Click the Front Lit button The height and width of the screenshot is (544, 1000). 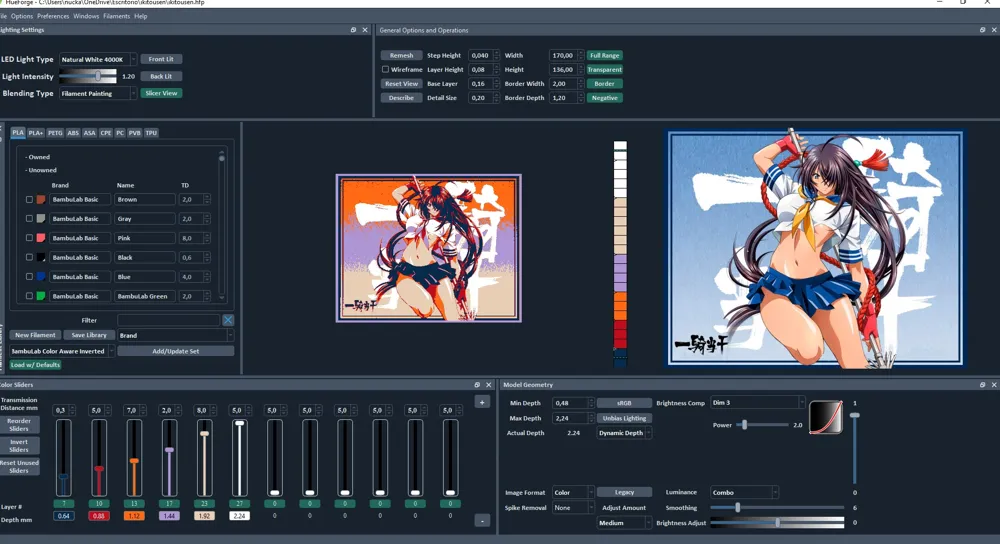tap(161, 59)
